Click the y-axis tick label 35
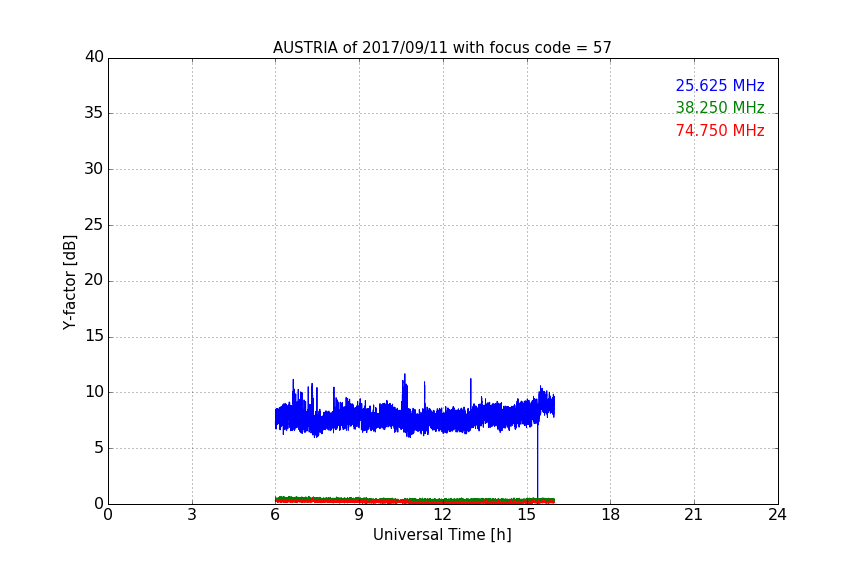This screenshot has height=576, width=864. coord(94,113)
